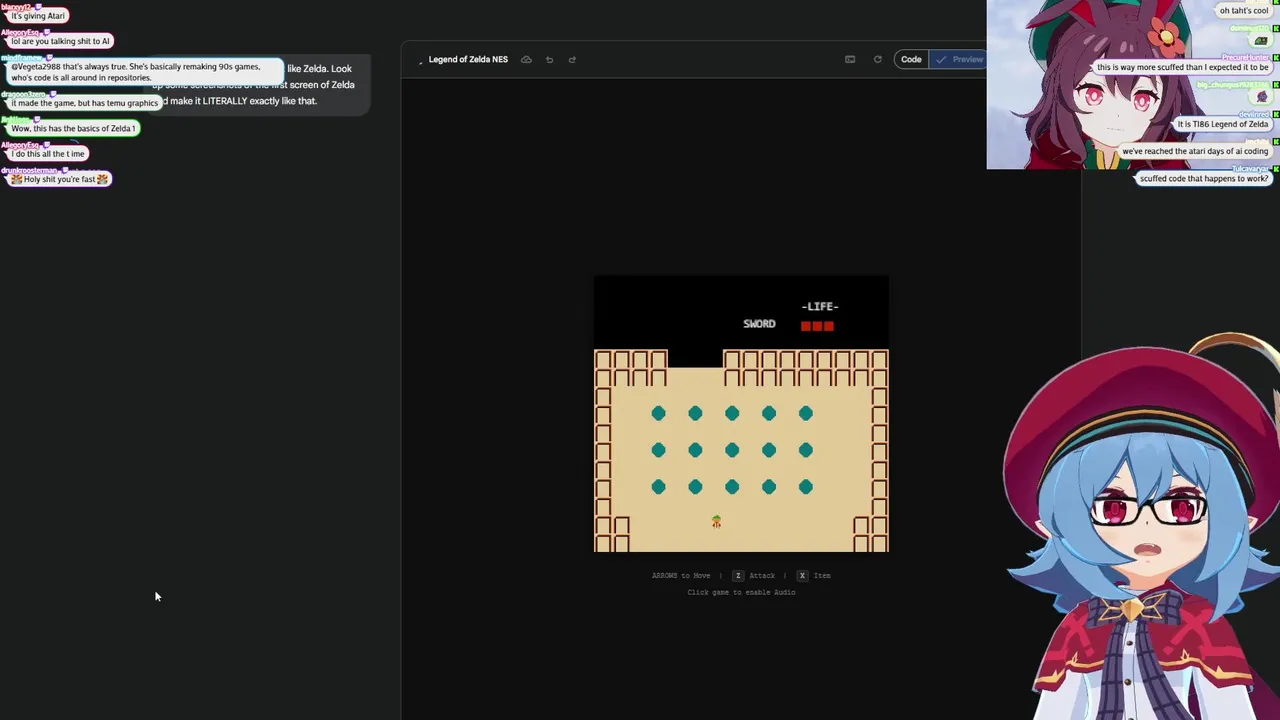
Task: Click the chat message 'lol are you talking shit to AI'
Action: (60, 41)
